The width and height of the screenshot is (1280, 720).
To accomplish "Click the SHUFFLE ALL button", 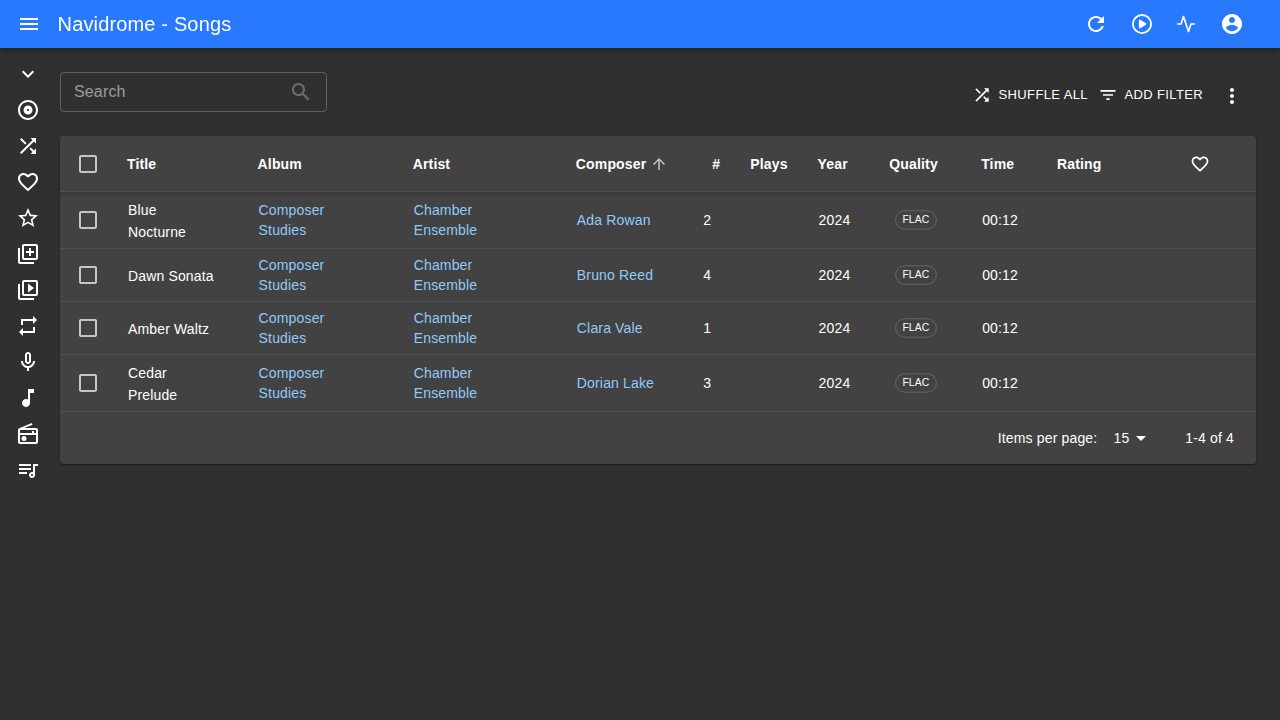I will [1030, 95].
